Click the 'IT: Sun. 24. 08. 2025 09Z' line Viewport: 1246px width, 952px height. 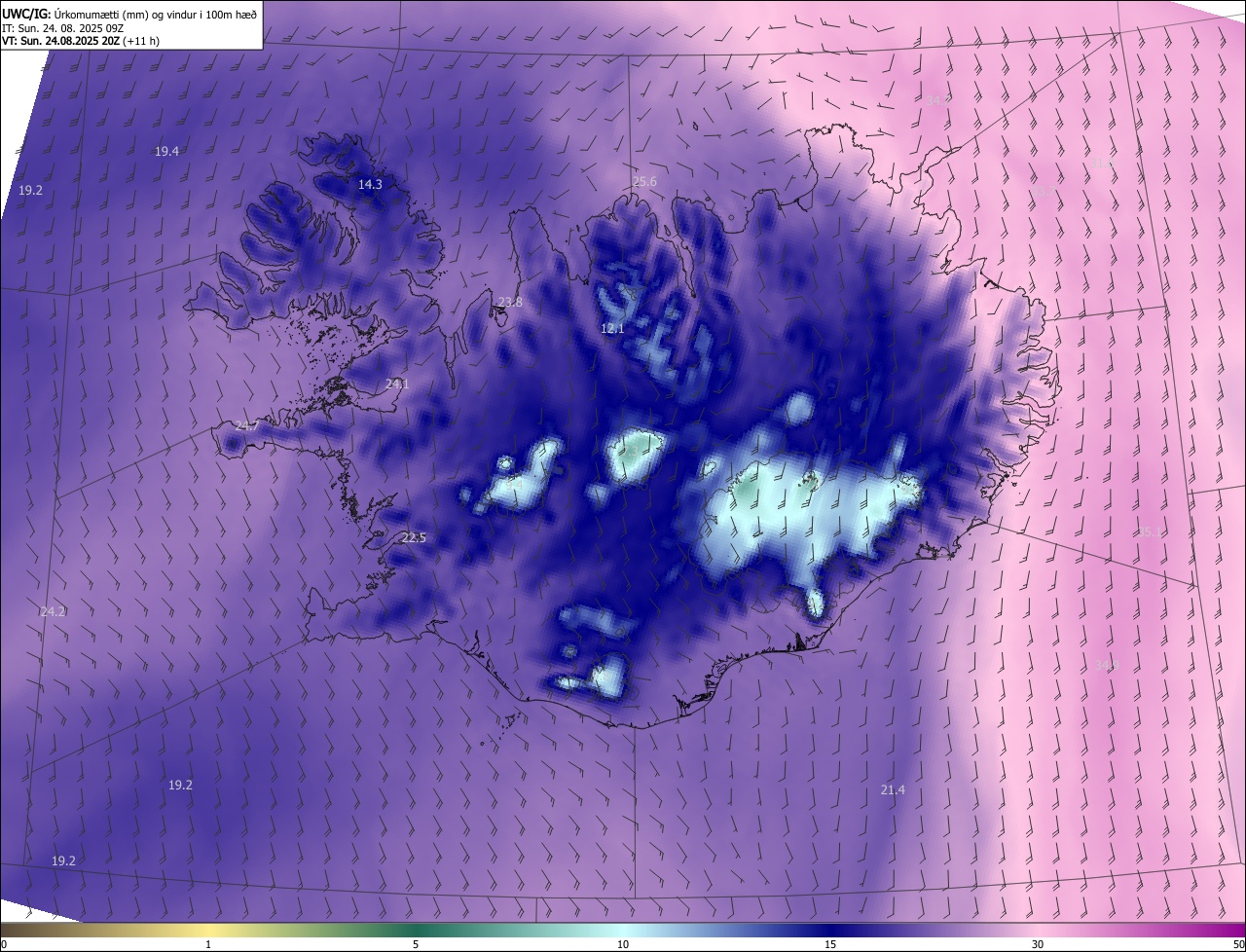(61, 28)
